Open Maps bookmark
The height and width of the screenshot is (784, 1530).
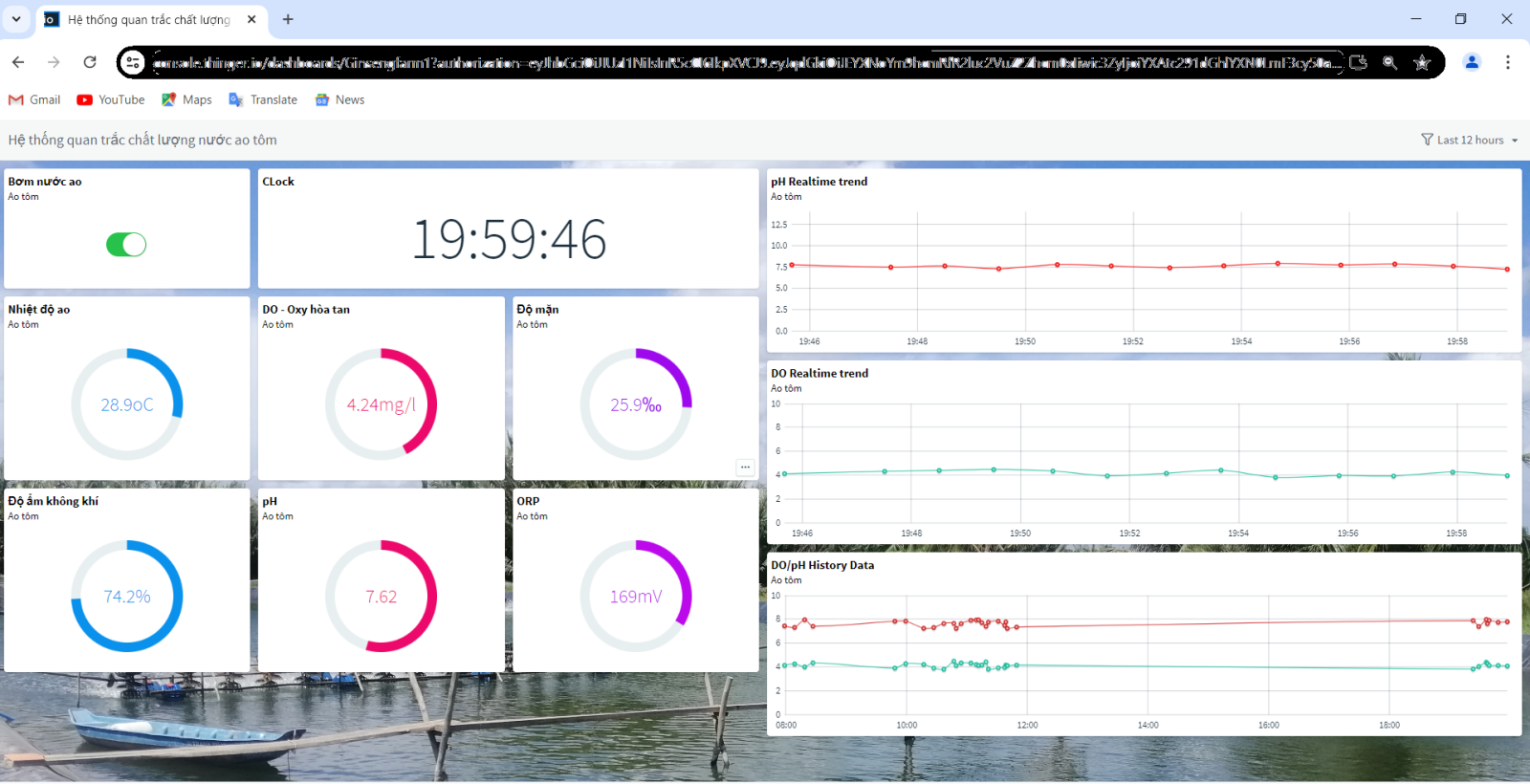186,99
